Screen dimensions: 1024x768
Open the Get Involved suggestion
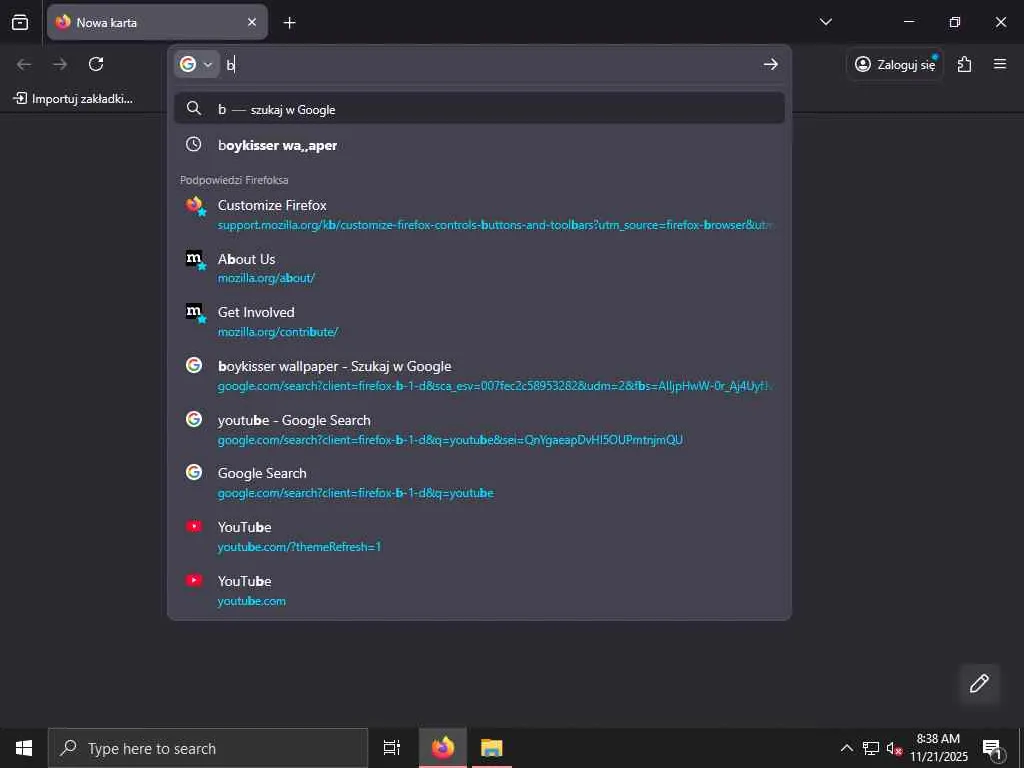[x=479, y=321]
